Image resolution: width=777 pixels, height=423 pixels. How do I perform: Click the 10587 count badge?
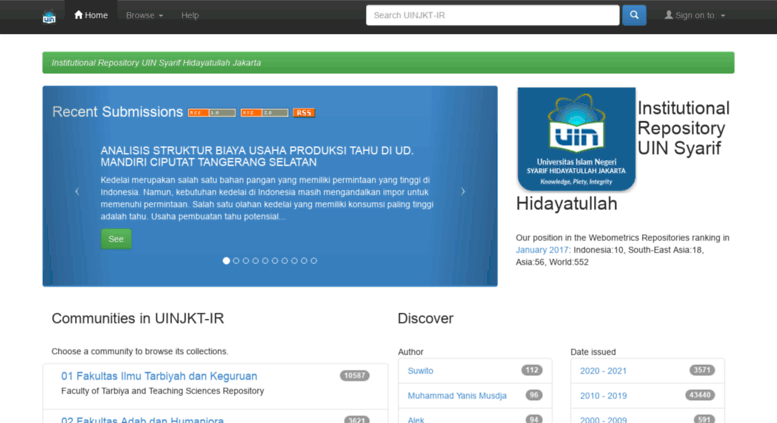(354, 375)
